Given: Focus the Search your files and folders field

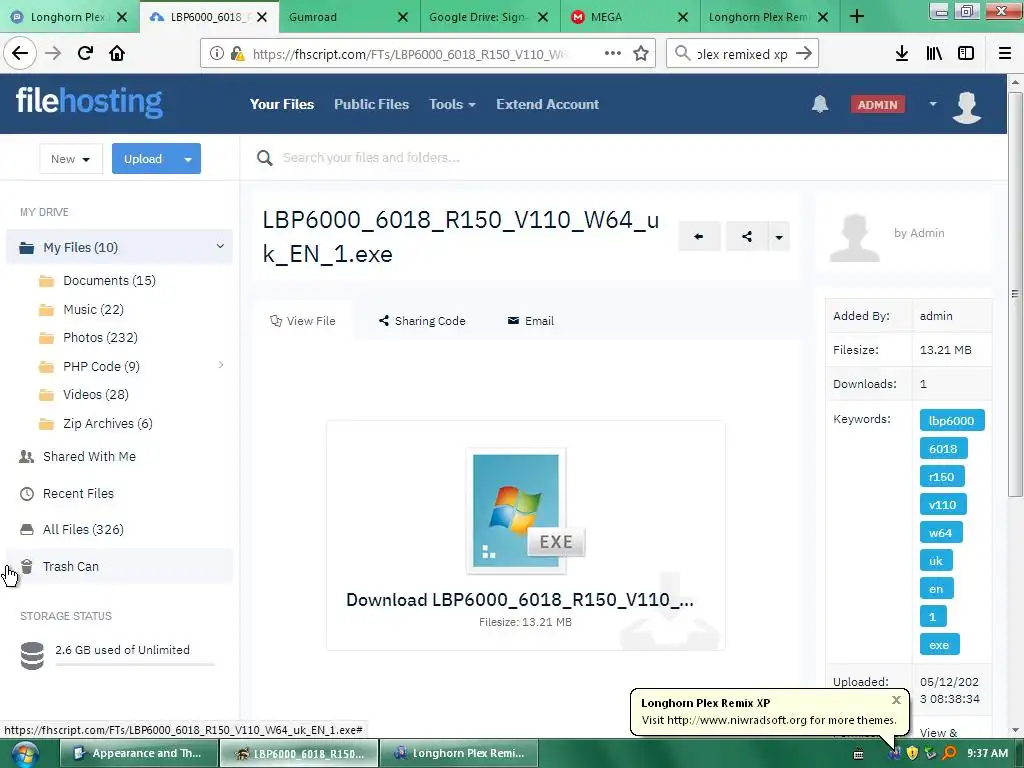Looking at the screenshot, I should click(371, 157).
